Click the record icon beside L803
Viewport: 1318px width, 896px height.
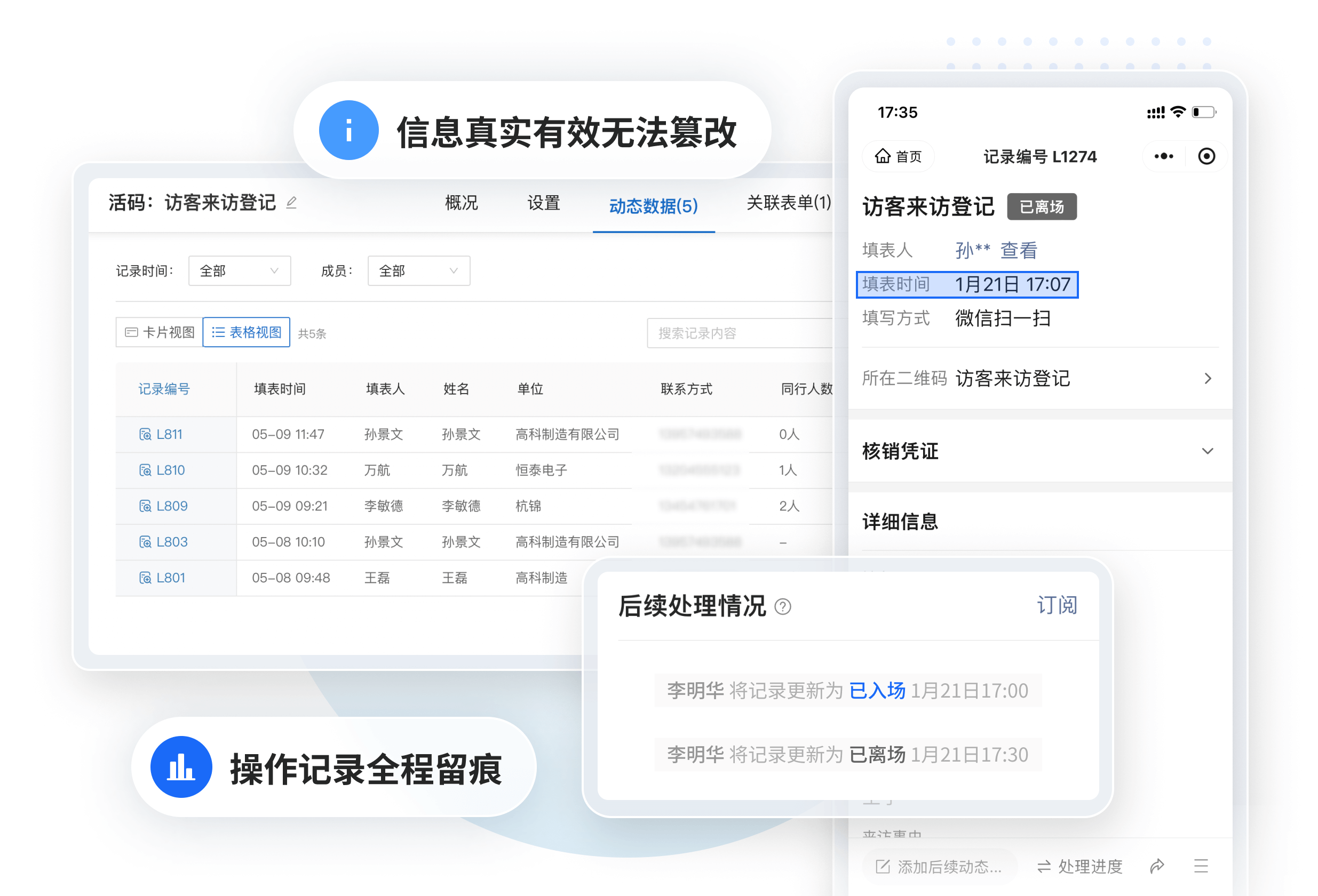145,541
